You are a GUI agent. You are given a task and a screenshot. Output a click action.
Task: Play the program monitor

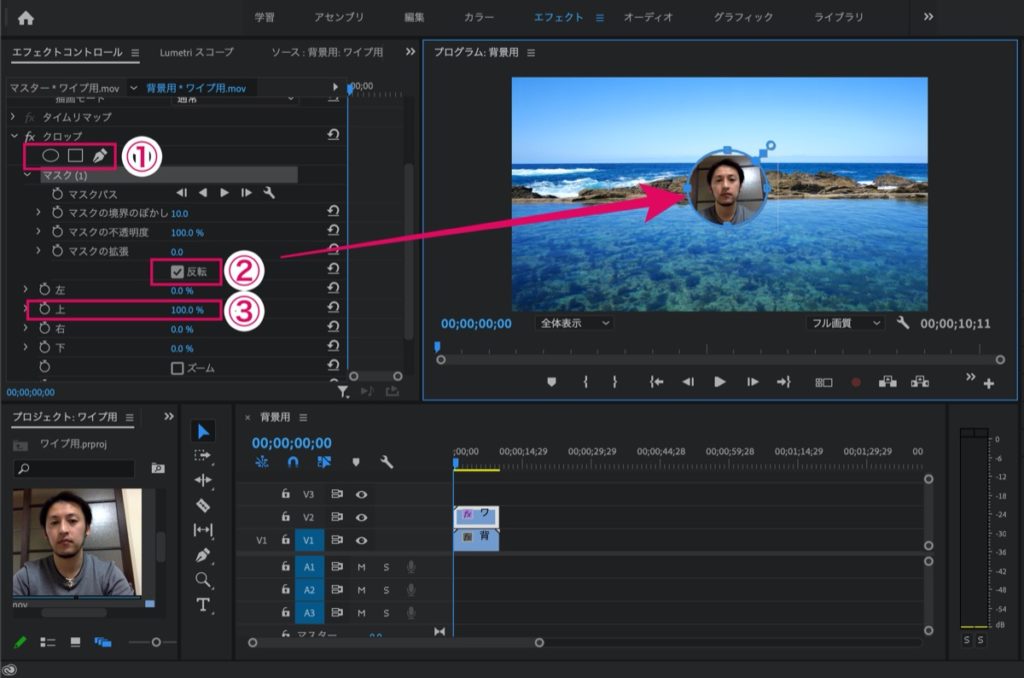720,382
